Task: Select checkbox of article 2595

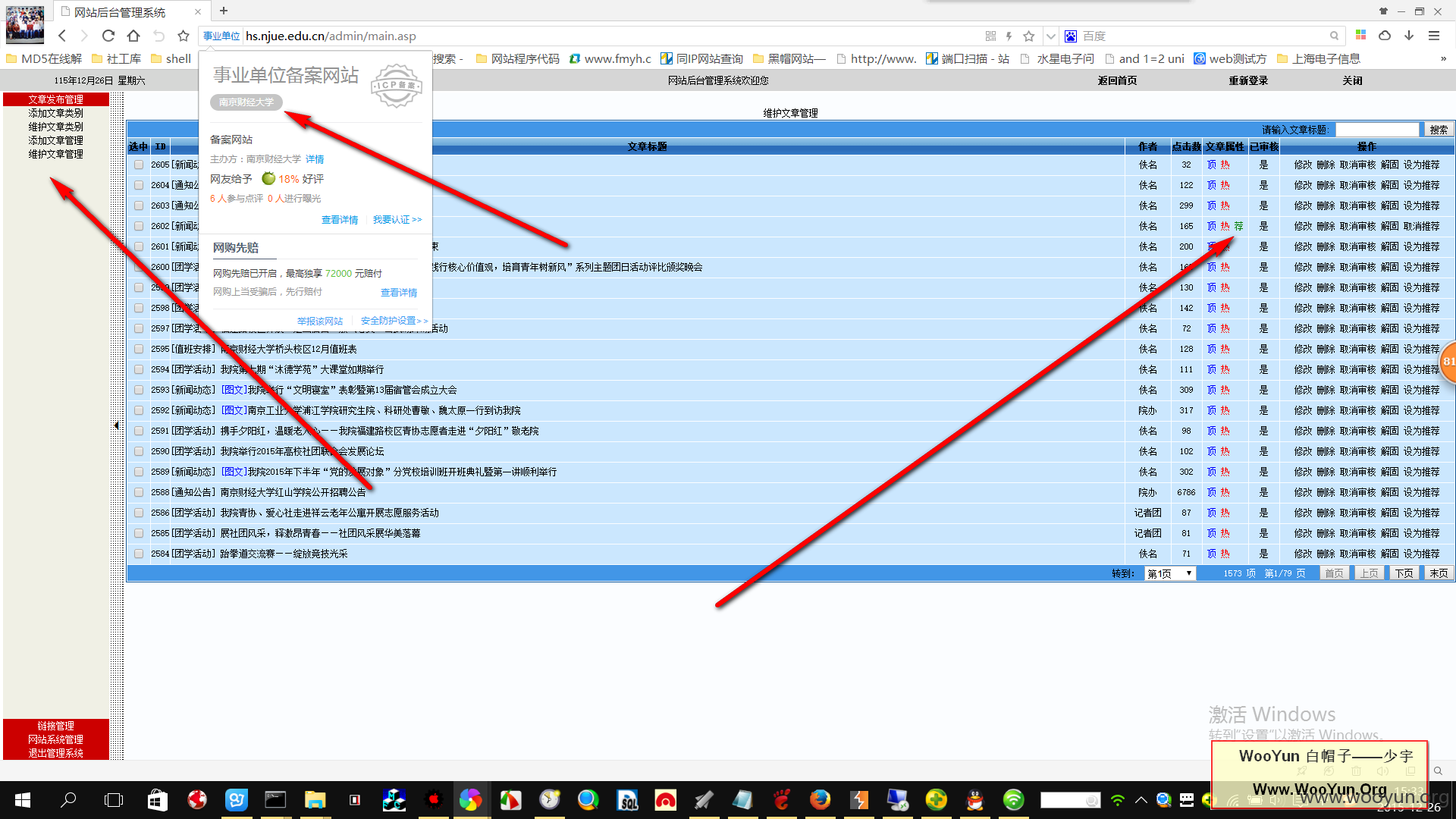Action: pos(139,349)
